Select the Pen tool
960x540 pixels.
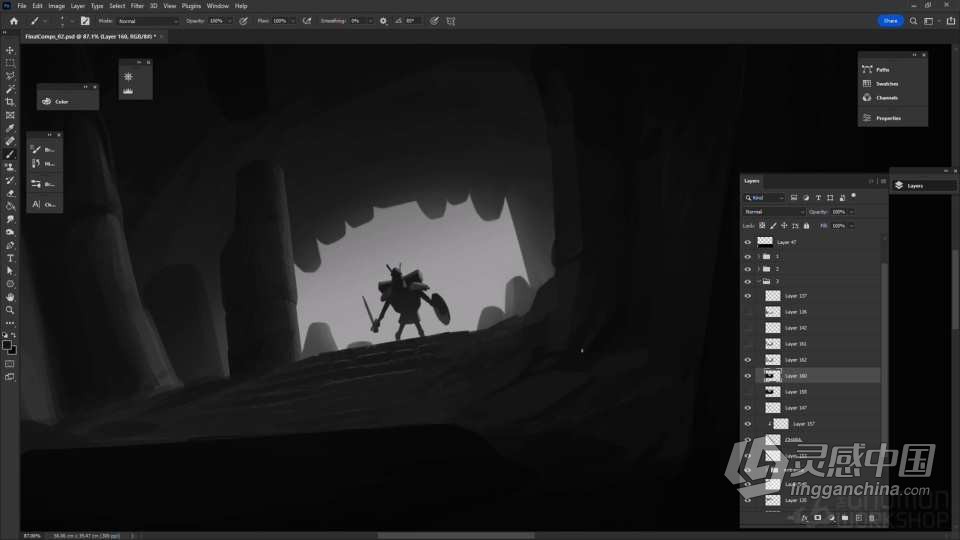pos(10,245)
